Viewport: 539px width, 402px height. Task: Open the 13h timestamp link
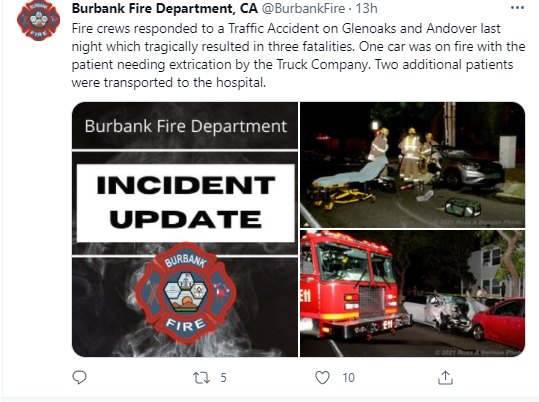pyautogui.click(x=366, y=8)
